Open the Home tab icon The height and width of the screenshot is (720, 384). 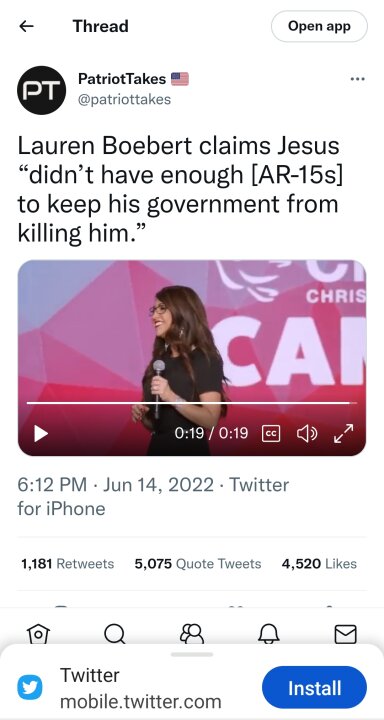(39, 634)
